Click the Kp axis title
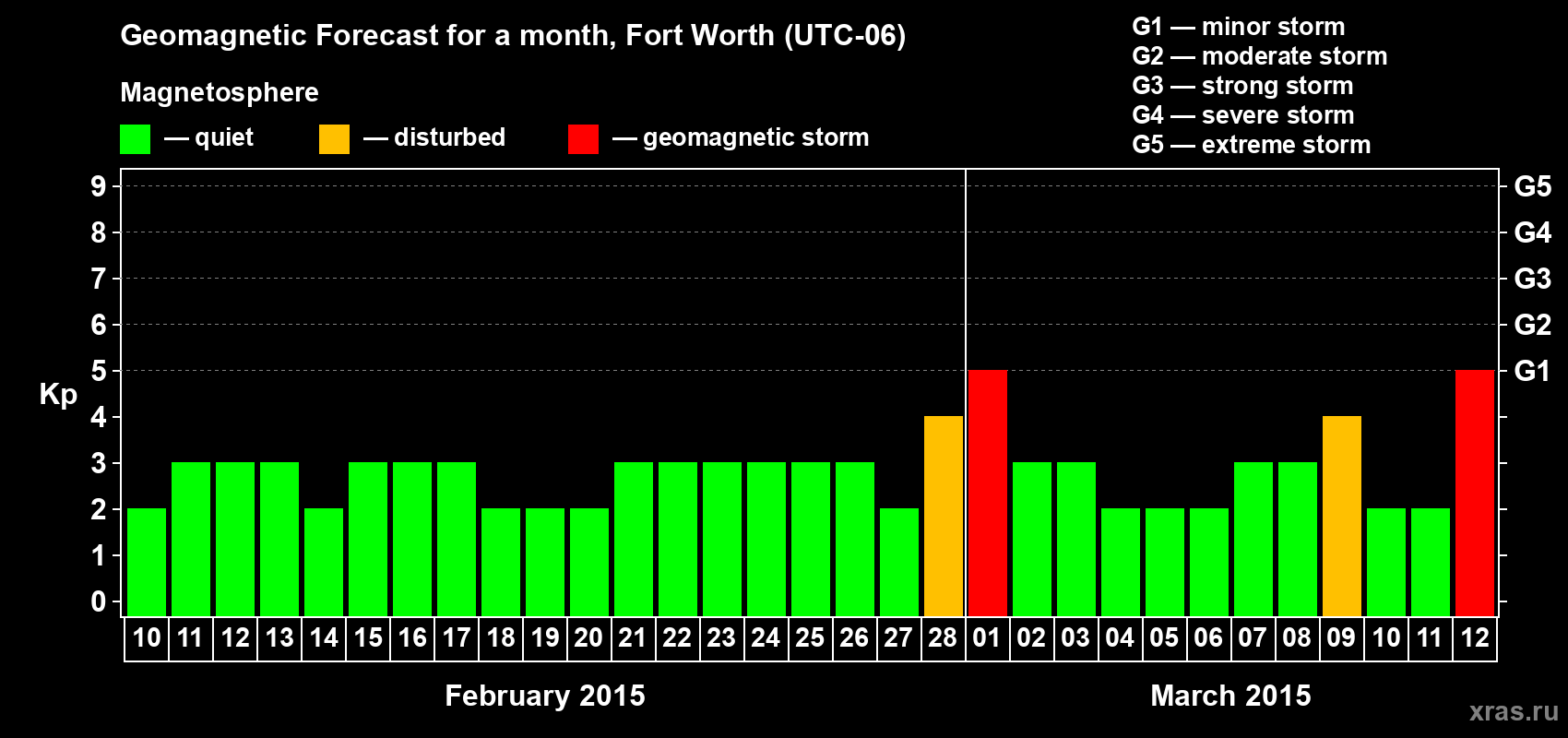Viewport: 1568px width, 738px height. [x=58, y=395]
